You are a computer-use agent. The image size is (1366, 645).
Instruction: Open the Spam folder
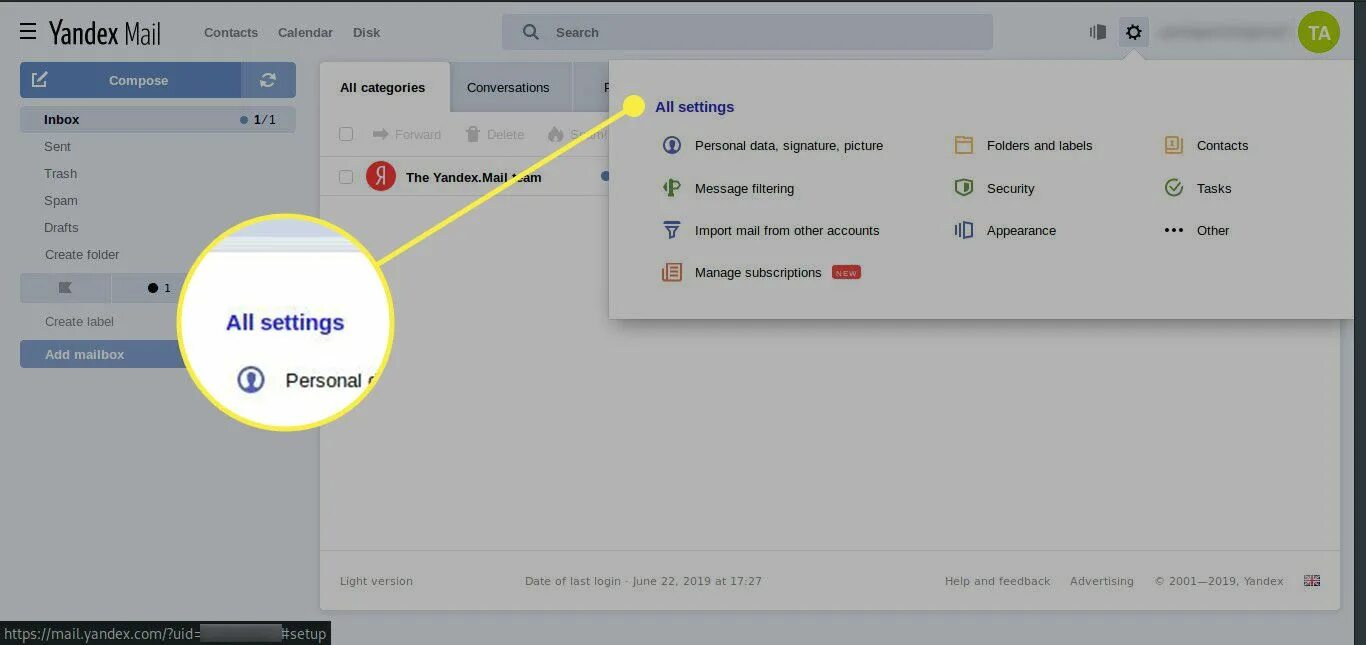tap(61, 200)
